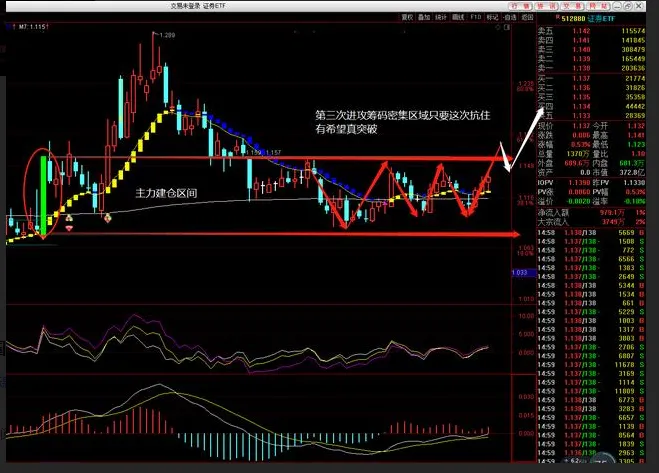Click the 证券ETF name label
This screenshot has height=473, width=659.
601,18
